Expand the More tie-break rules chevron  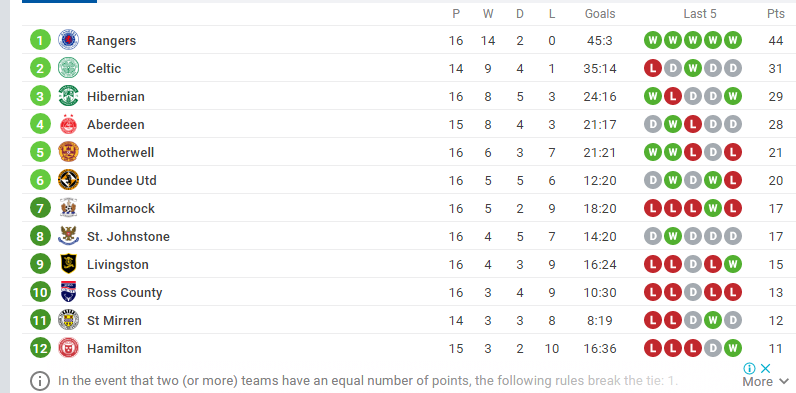(783, 381)
